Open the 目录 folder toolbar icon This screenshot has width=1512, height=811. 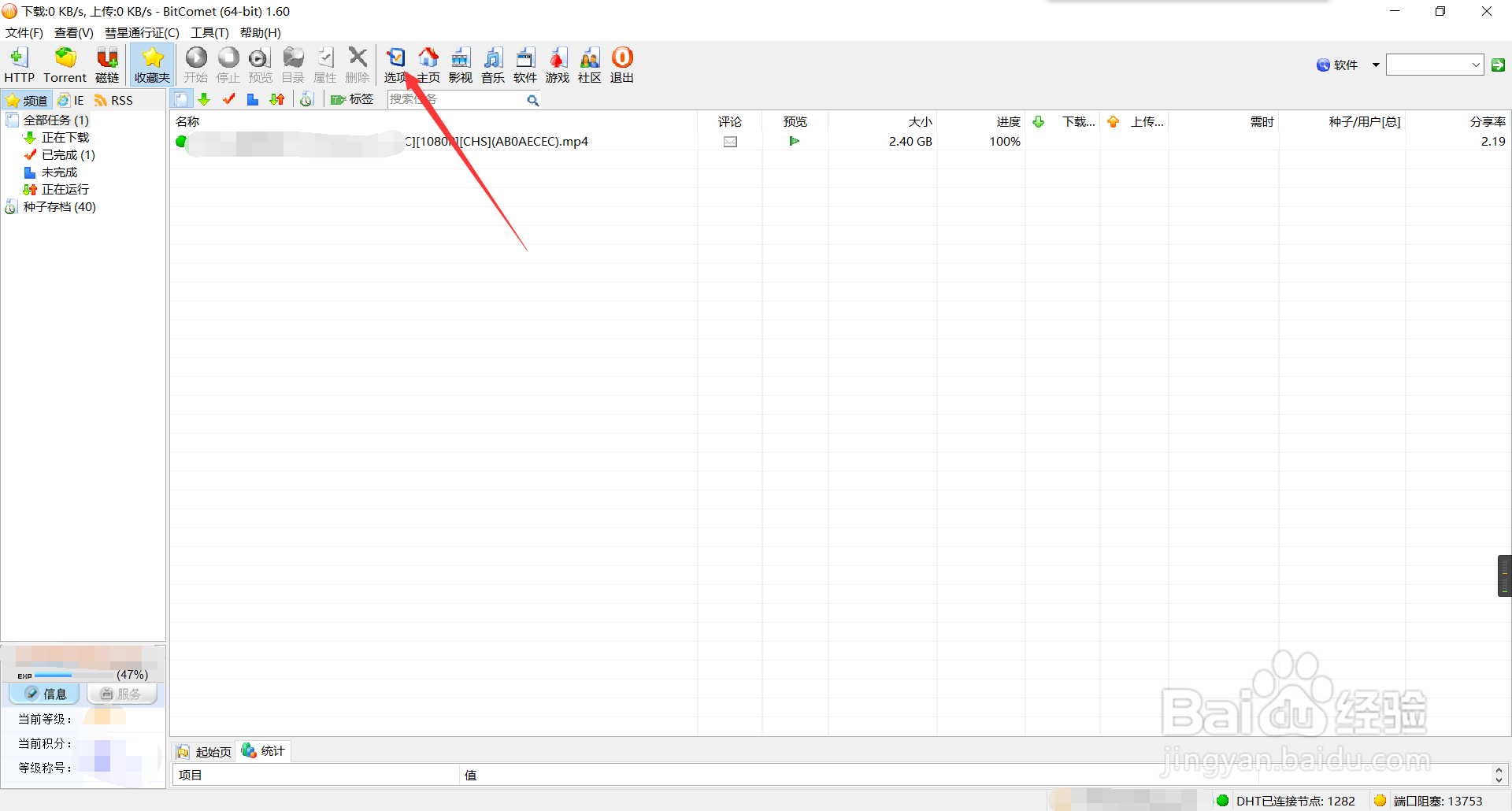pyautogui.click(x=293, y=65)
